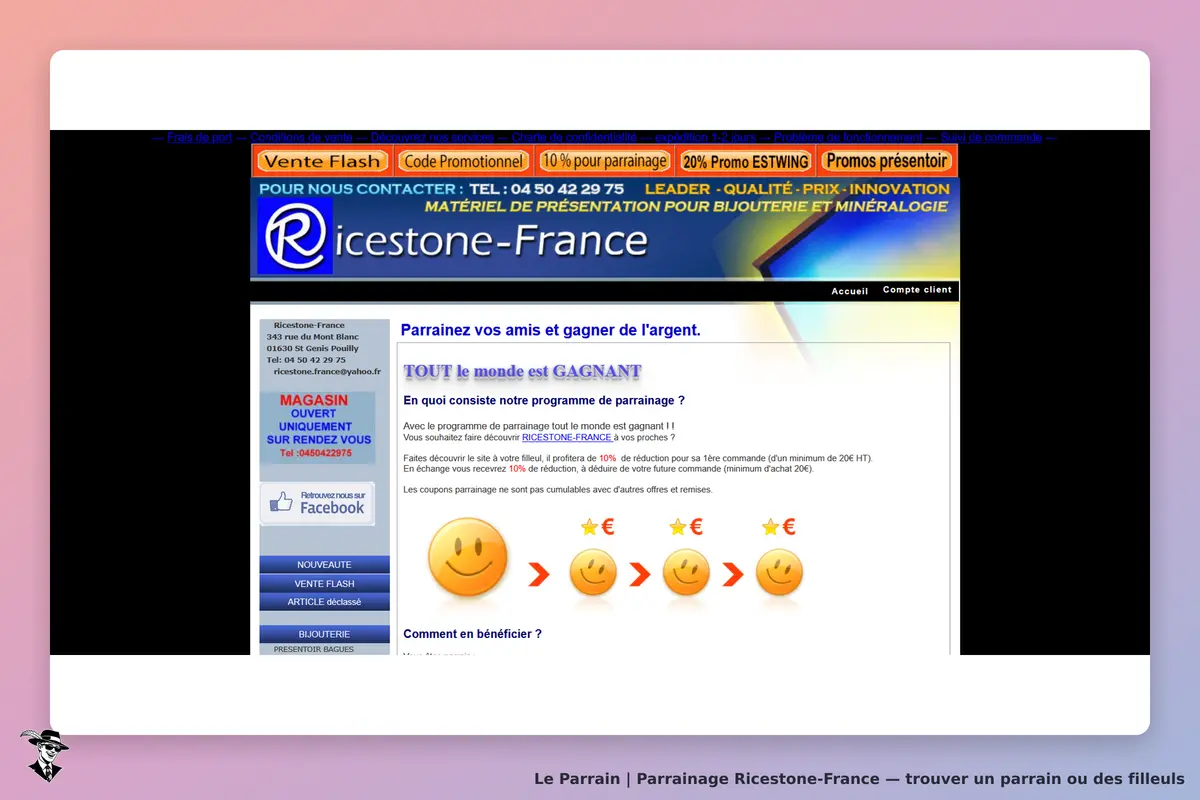The image size is (1200, 800).
Task: Click the ricestone.france@yahoo.fr email address
Action: pos(327,371)
